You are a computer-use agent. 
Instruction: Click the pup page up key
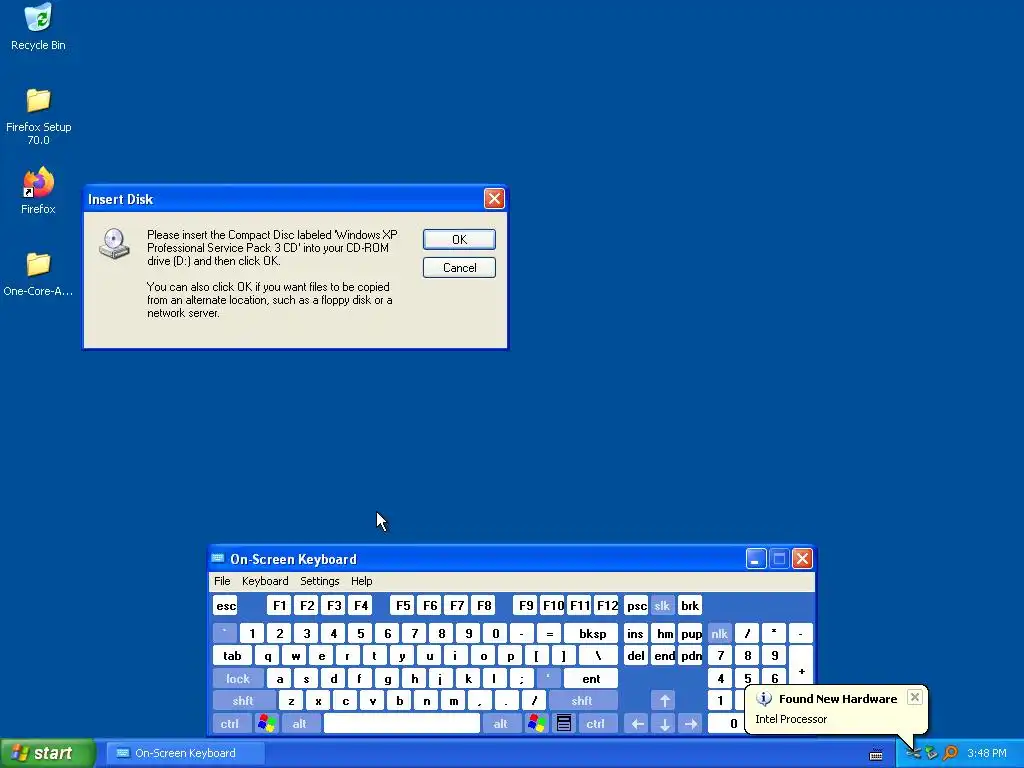tap(690, 633)
